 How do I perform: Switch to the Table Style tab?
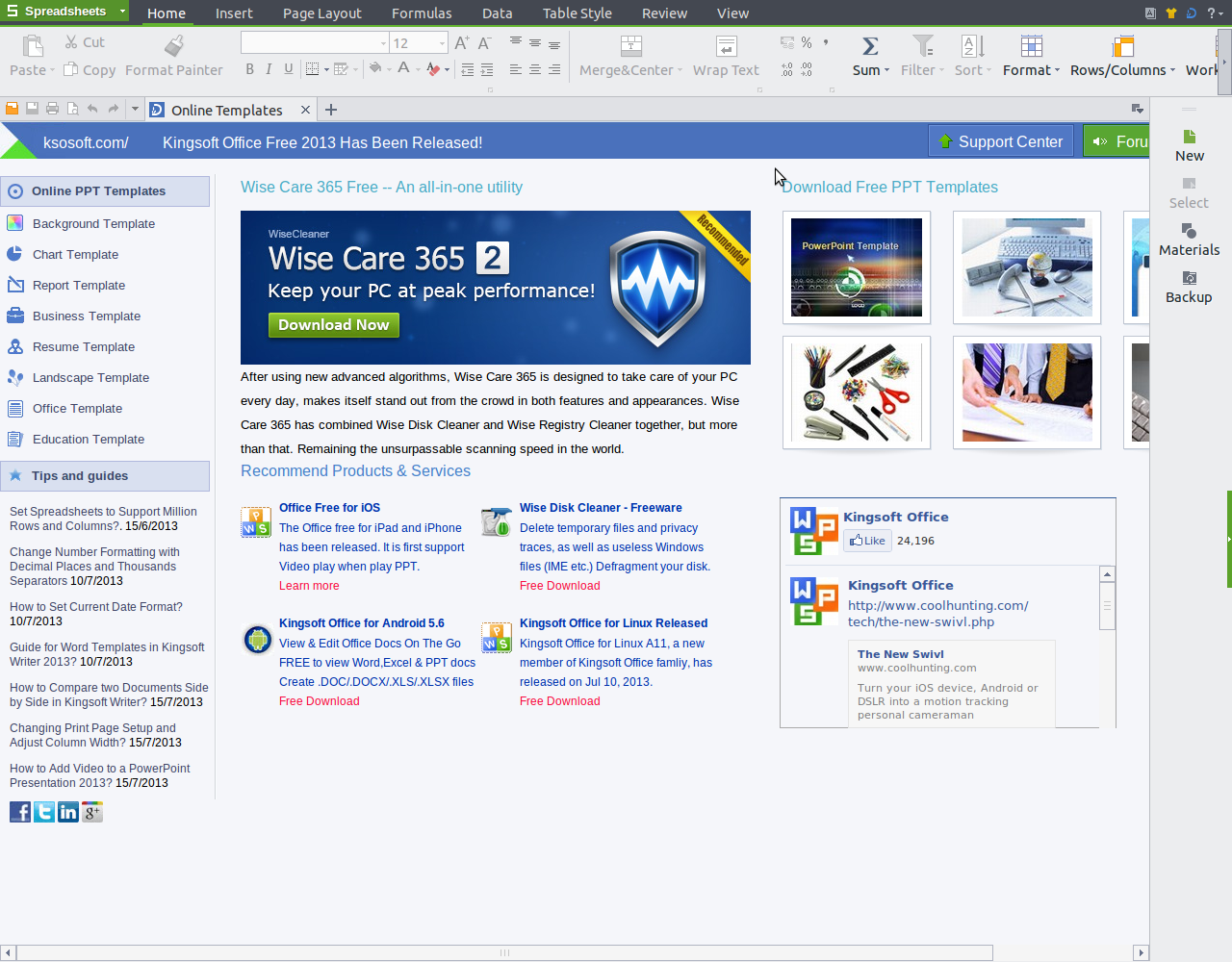[577, 13]
